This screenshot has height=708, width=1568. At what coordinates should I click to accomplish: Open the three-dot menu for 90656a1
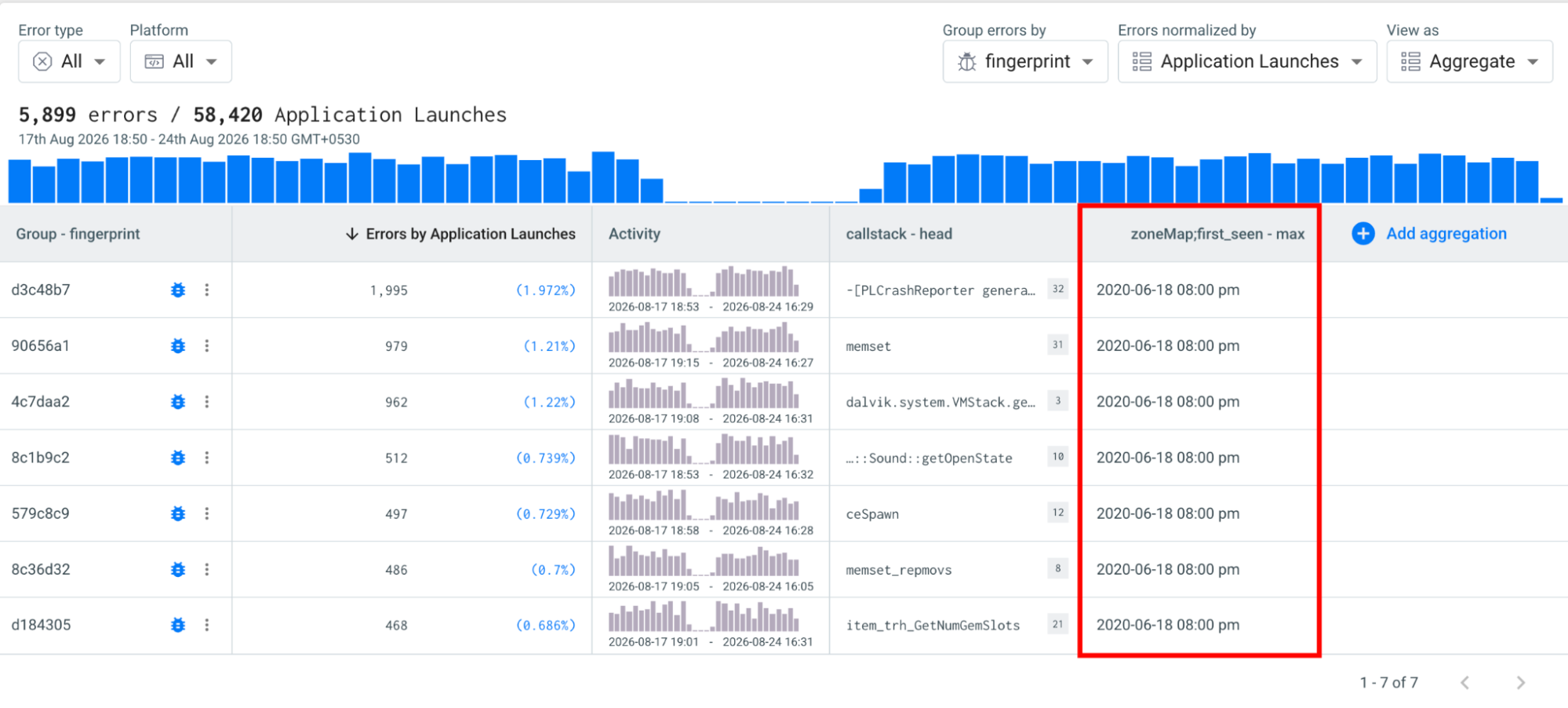[x=207, y=345]
